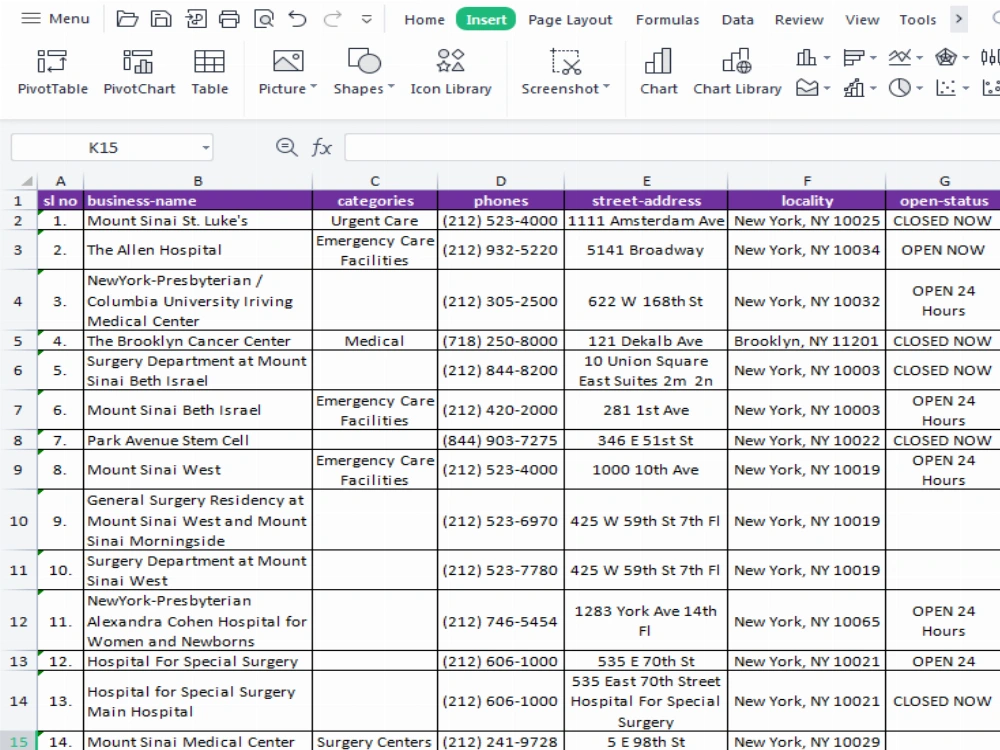The width and height of the screenshot is (1000, 750).
Task: Open the Name Box dropdown arrow
Action: (x=205, y=148)
